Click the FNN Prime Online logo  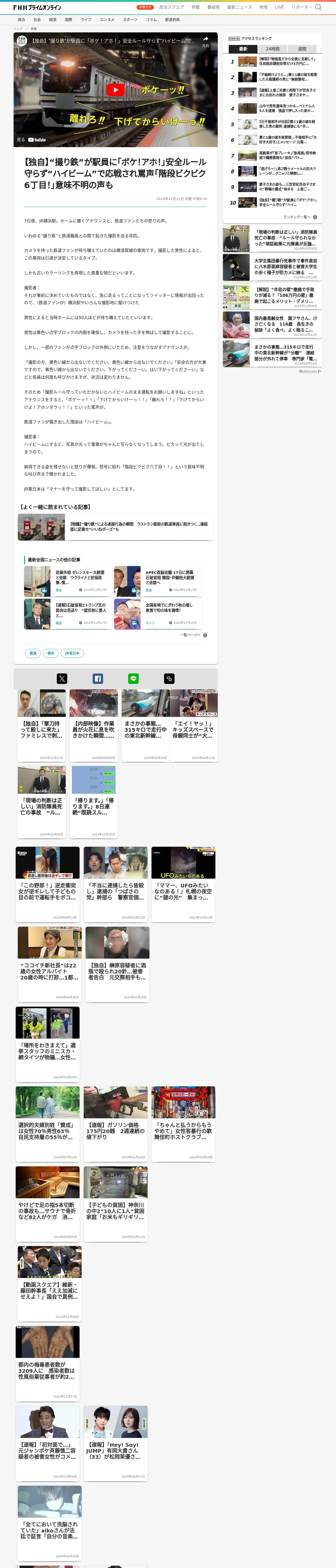37,7
